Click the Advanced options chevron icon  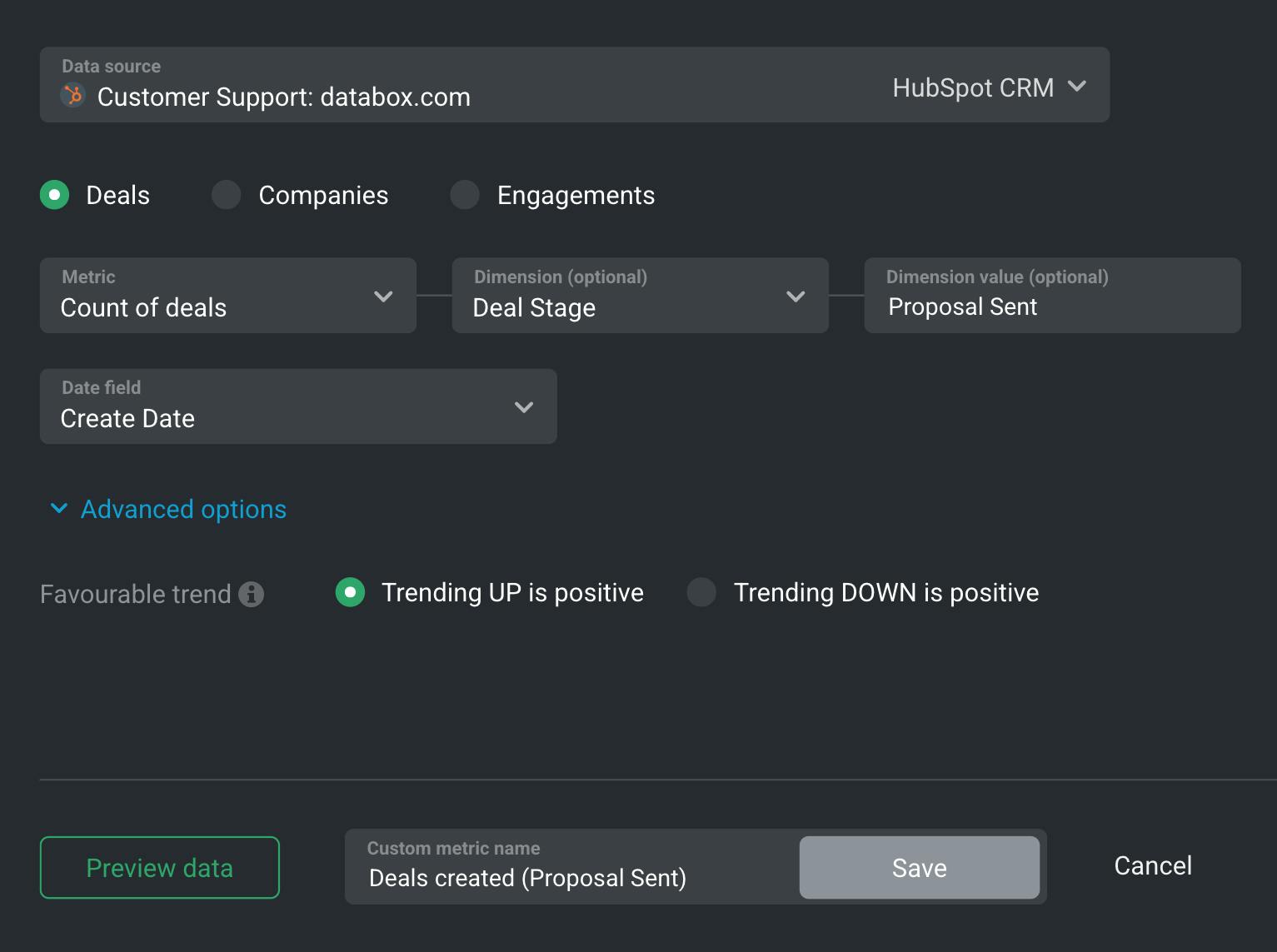point(59,508)
